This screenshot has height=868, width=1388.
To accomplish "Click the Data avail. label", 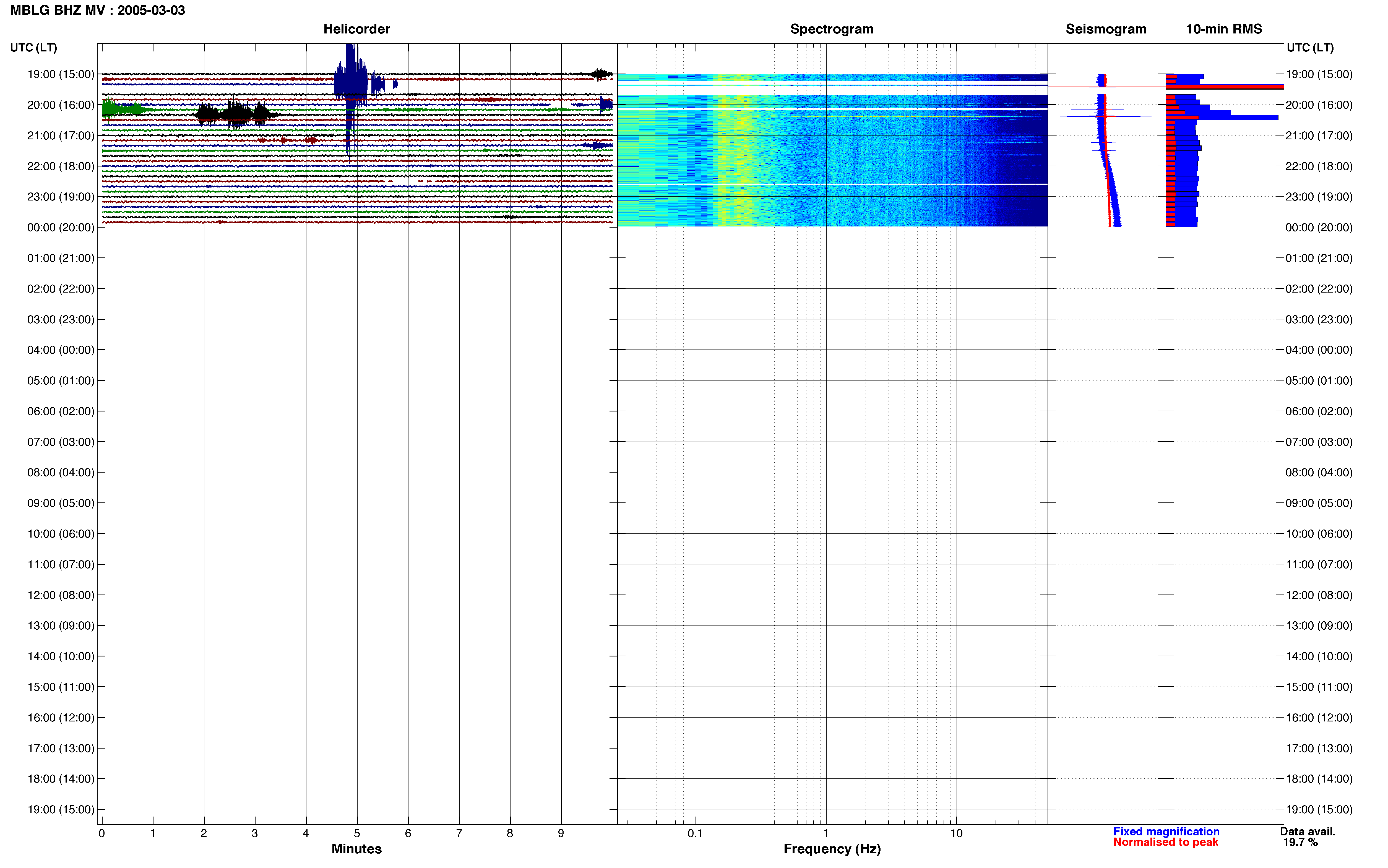I will (x=1307, y=831).
